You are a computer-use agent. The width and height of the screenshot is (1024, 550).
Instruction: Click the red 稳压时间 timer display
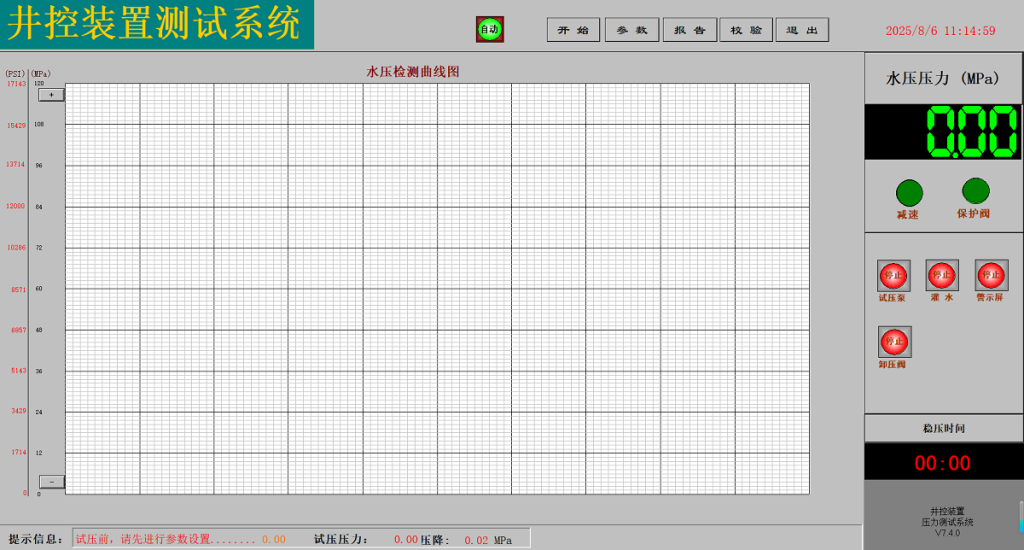[x=943, y=463]
